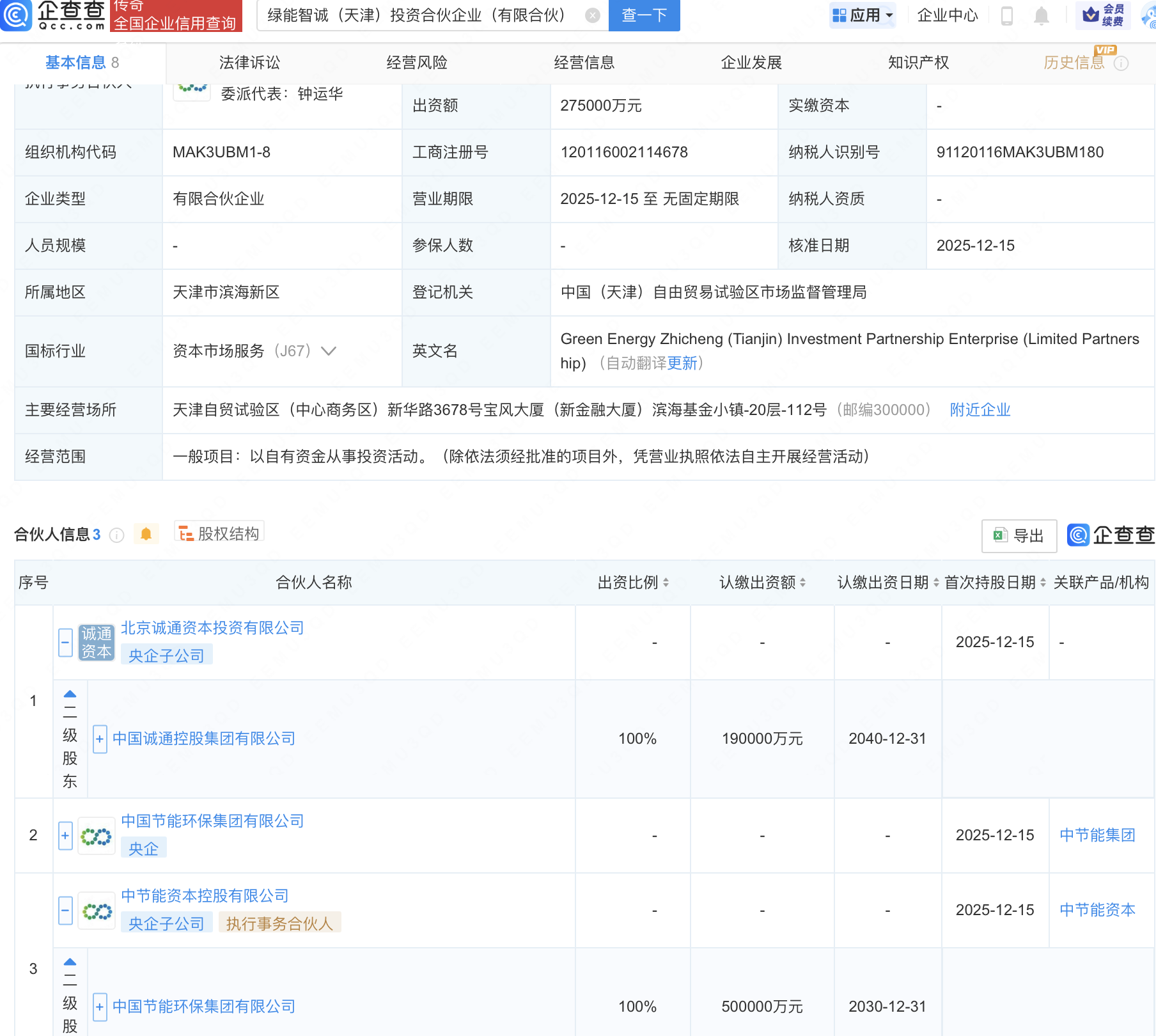This screenshot has height=1036, width=1156.
Task: Toggle sorting on 首次持股日期 column
Action: pos(1042,583)
